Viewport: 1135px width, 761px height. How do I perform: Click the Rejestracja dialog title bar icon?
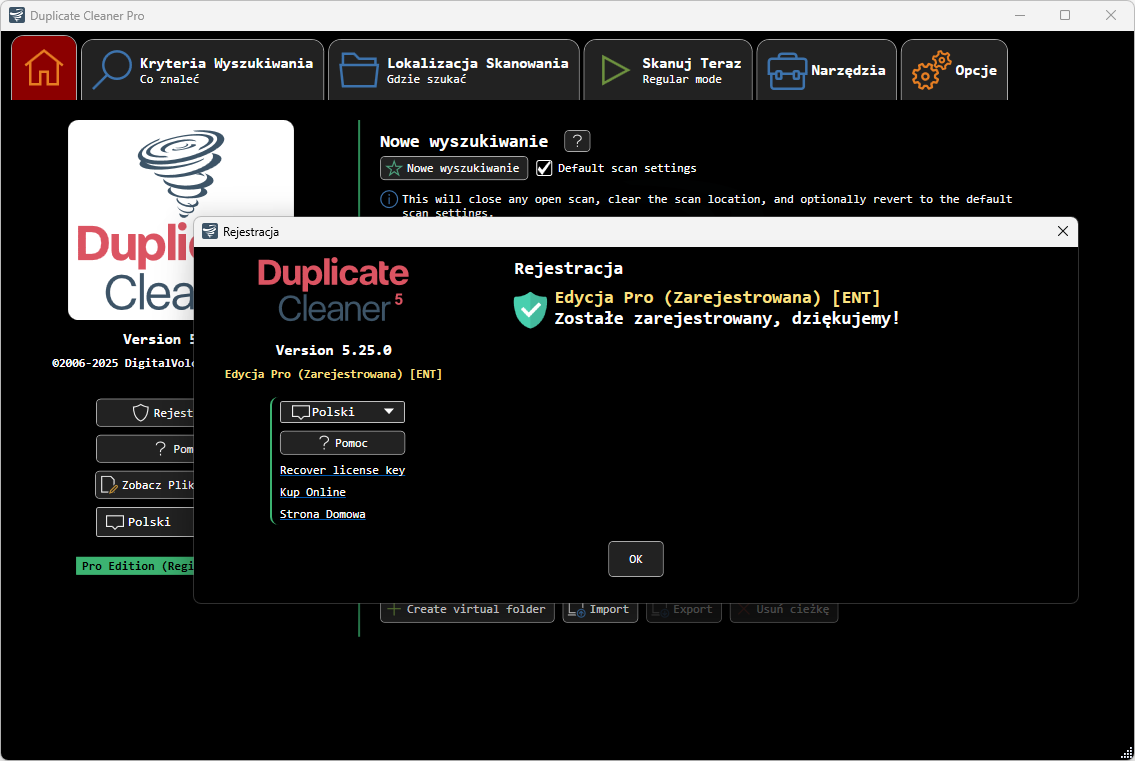point(210,231)
